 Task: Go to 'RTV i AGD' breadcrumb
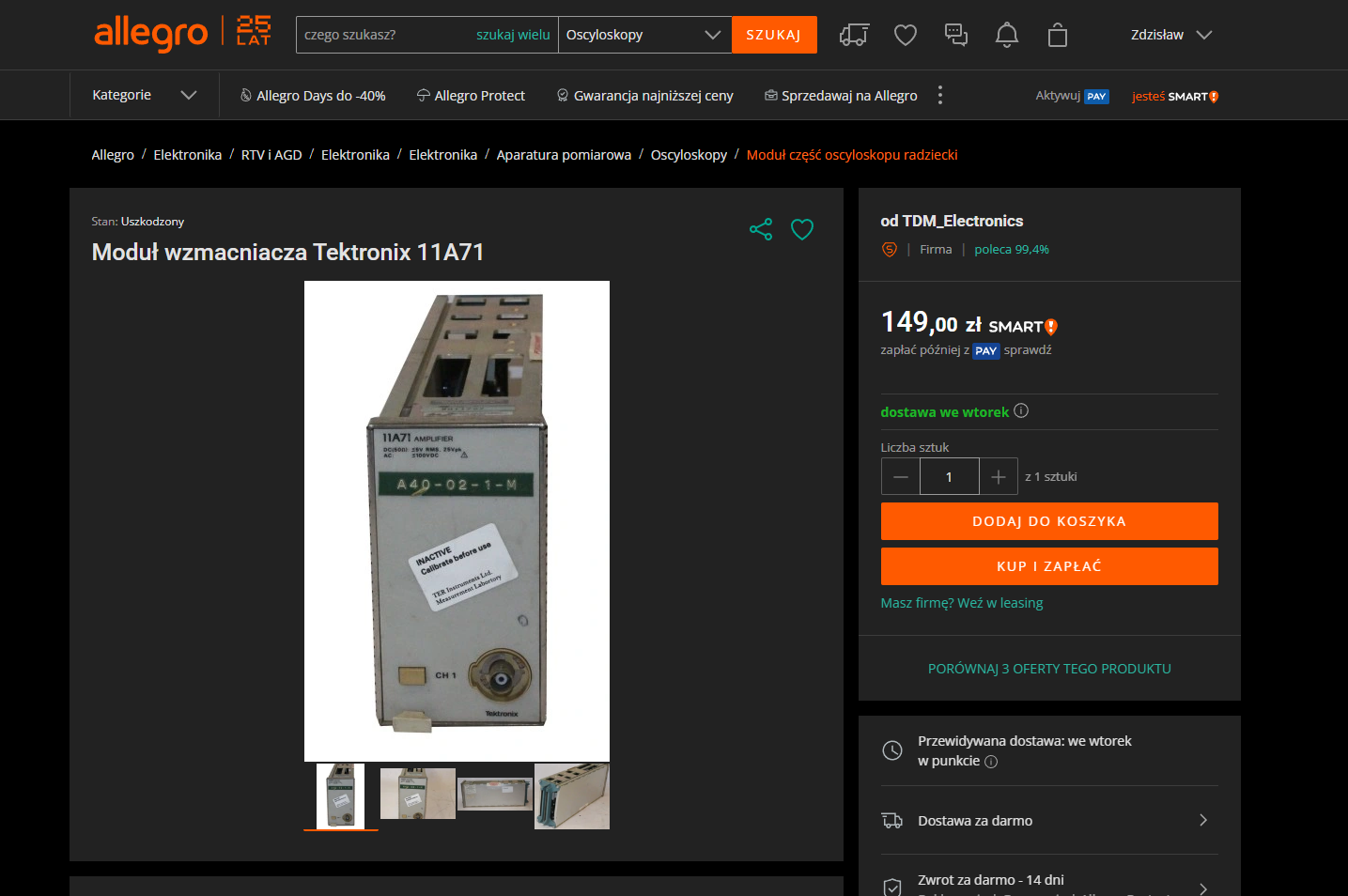(271, 155)
